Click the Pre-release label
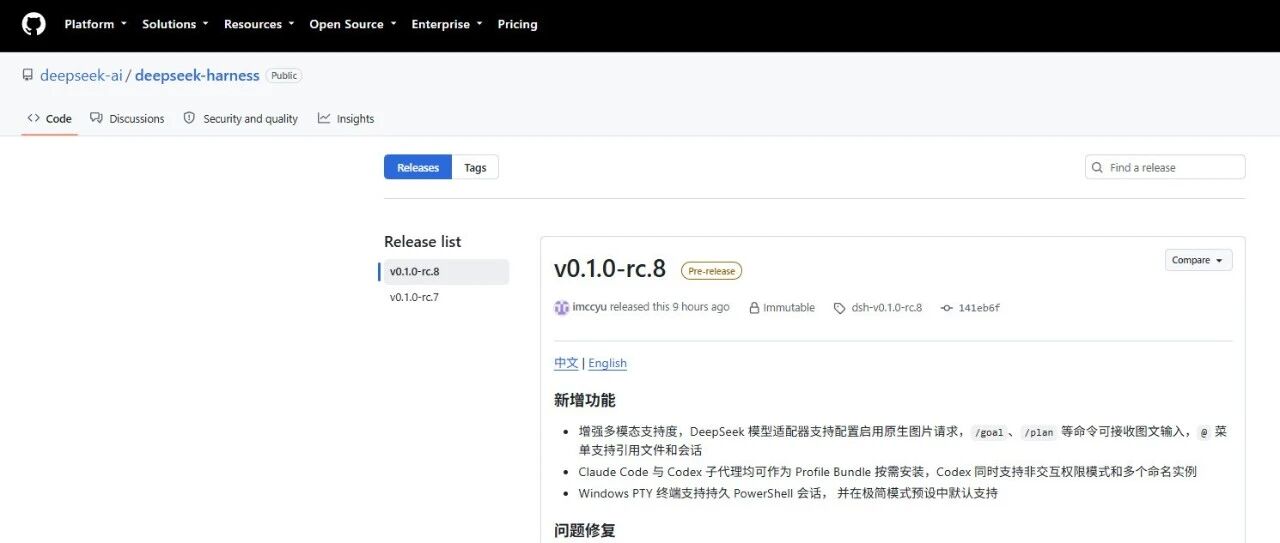The height and width of the screenshot is (543, 1280). click(711, 271)
